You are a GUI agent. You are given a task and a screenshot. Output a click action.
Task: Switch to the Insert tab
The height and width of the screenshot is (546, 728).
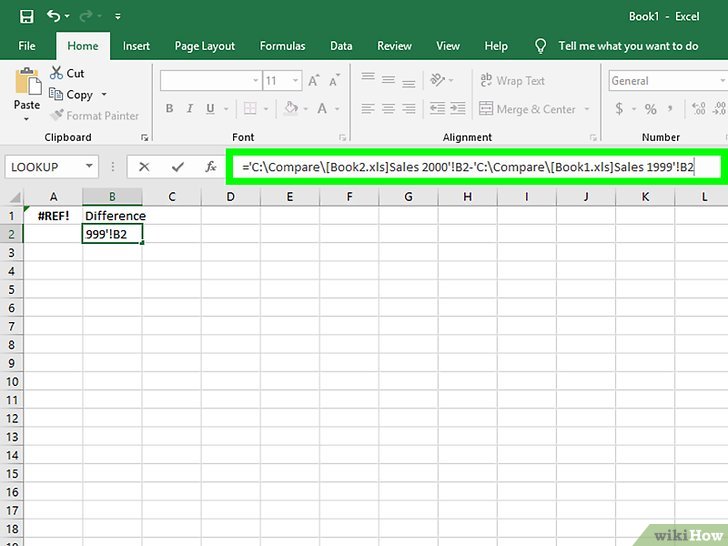click(x=136, y=46)
